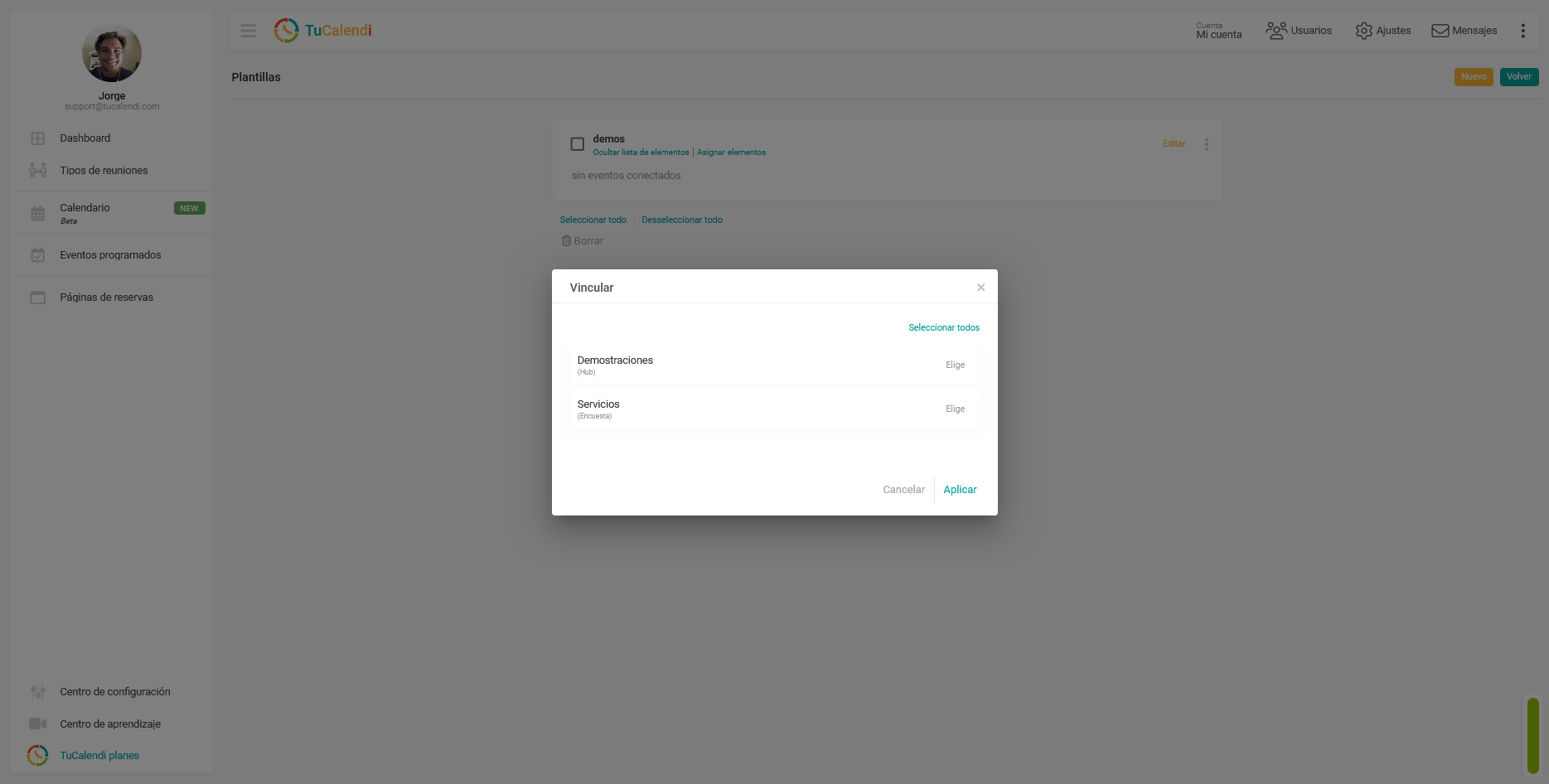Click the TuCalendi logo

(323, 31)
